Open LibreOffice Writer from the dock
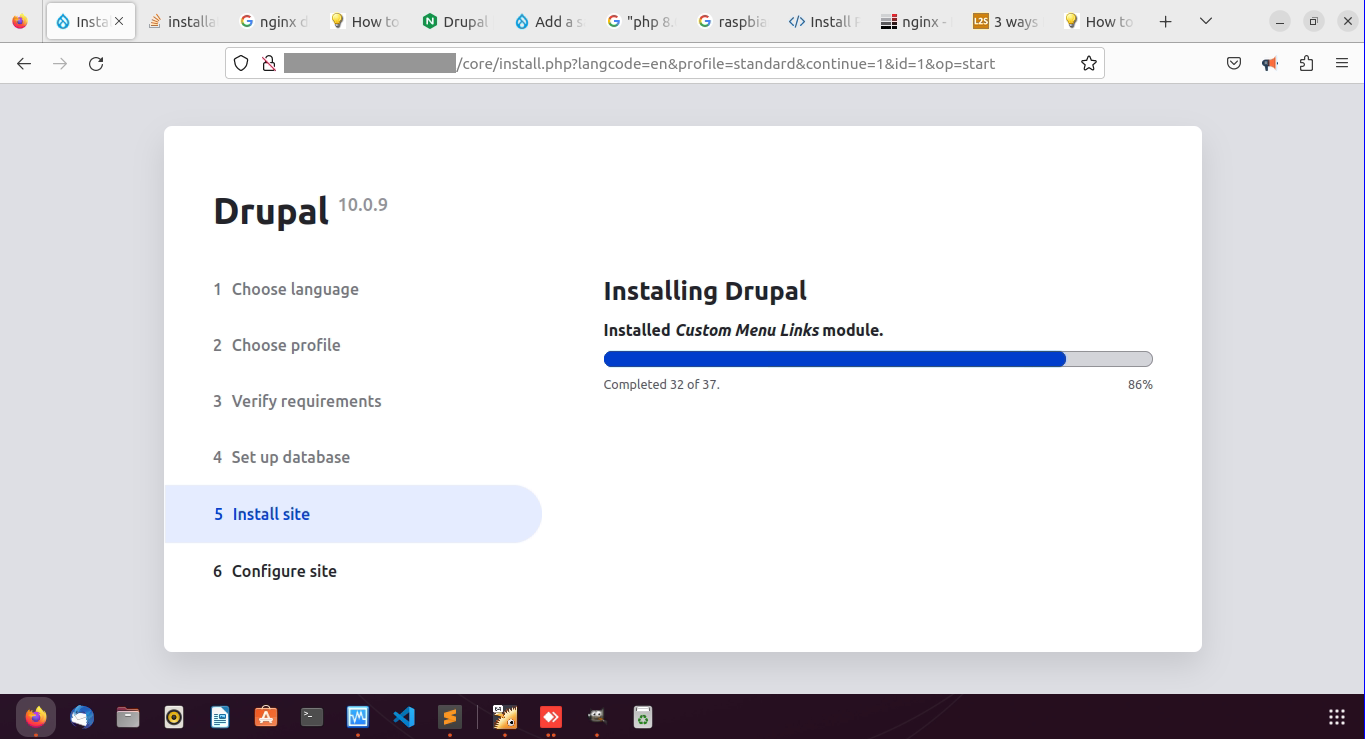The image size is (1365, 739). tap(220, 717)
